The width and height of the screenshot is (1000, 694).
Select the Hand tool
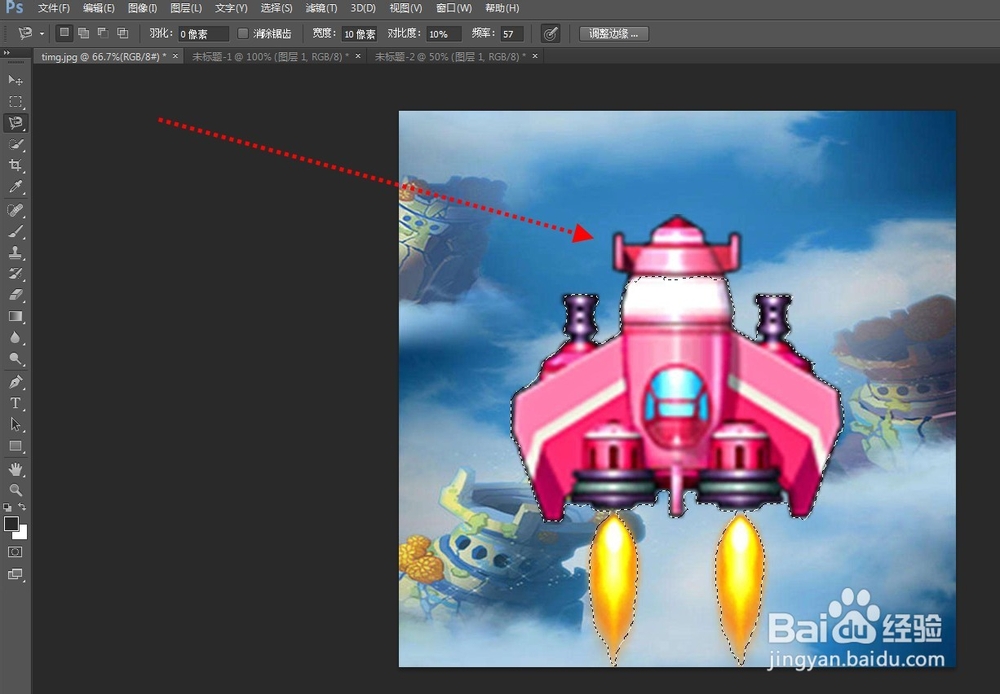(15, 469)
